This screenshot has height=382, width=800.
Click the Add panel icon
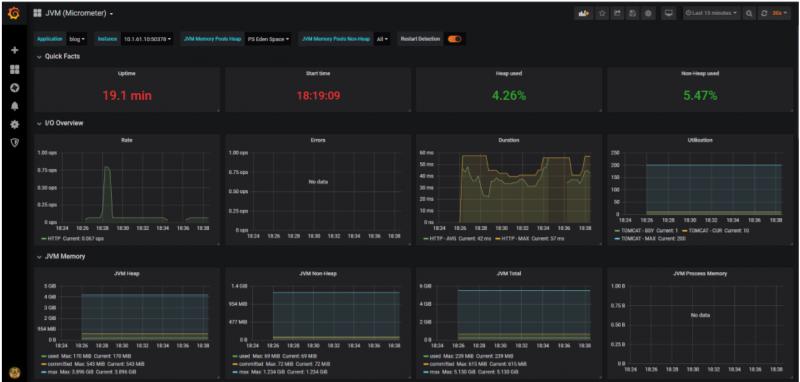click(x=584, y=14)
